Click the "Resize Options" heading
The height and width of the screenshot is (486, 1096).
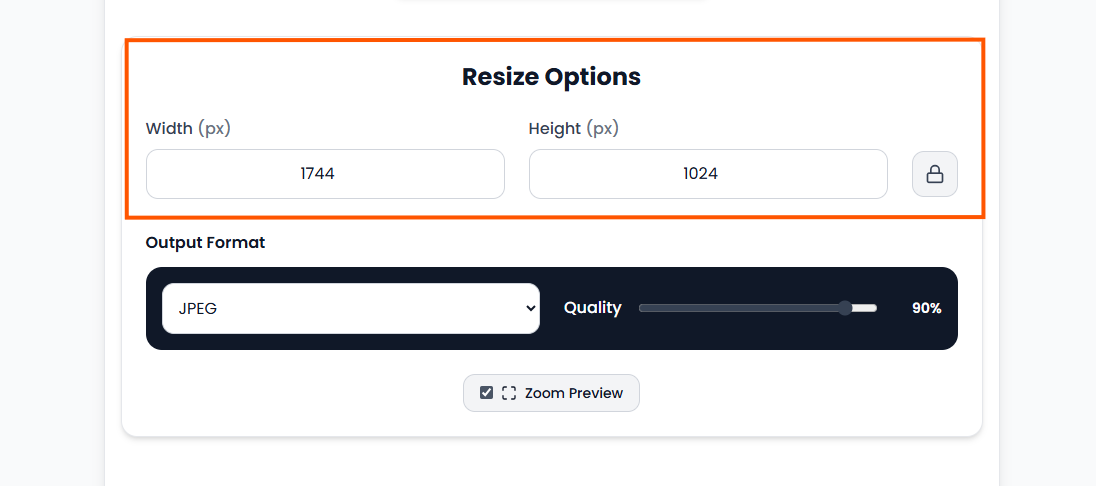pos(551,77)
